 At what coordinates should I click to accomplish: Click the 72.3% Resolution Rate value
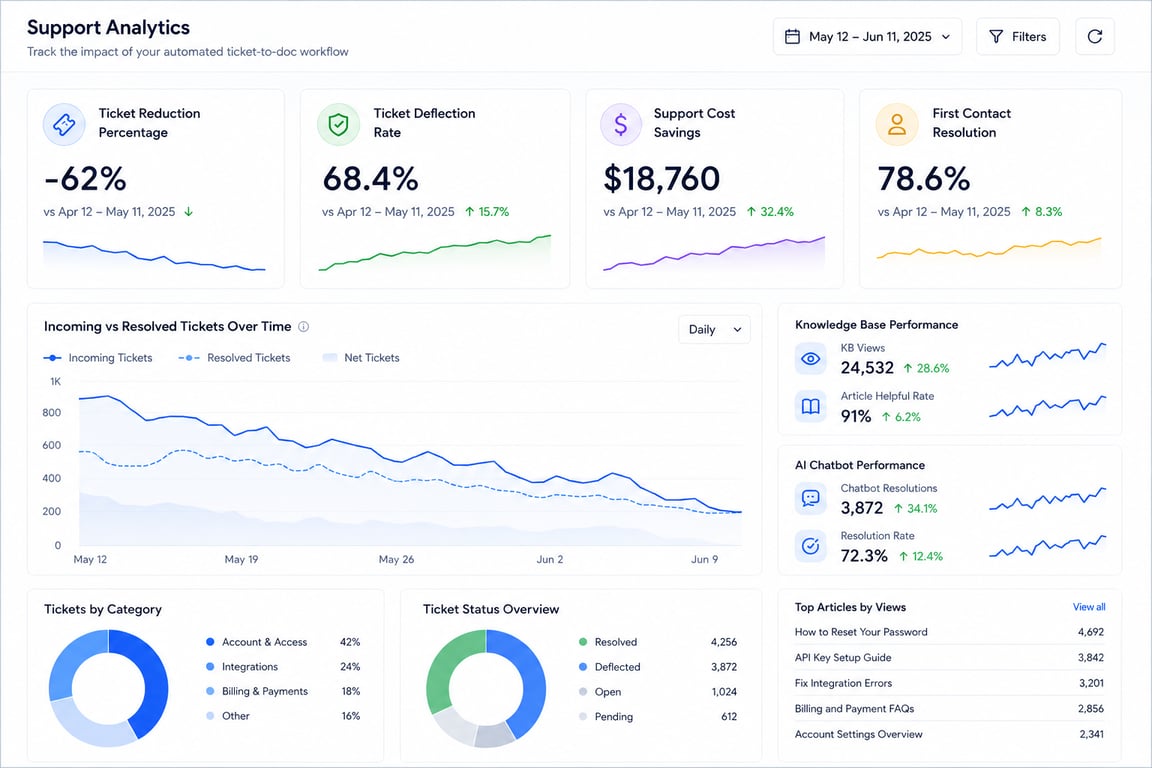pyautogui.click(x=864, y=556)
